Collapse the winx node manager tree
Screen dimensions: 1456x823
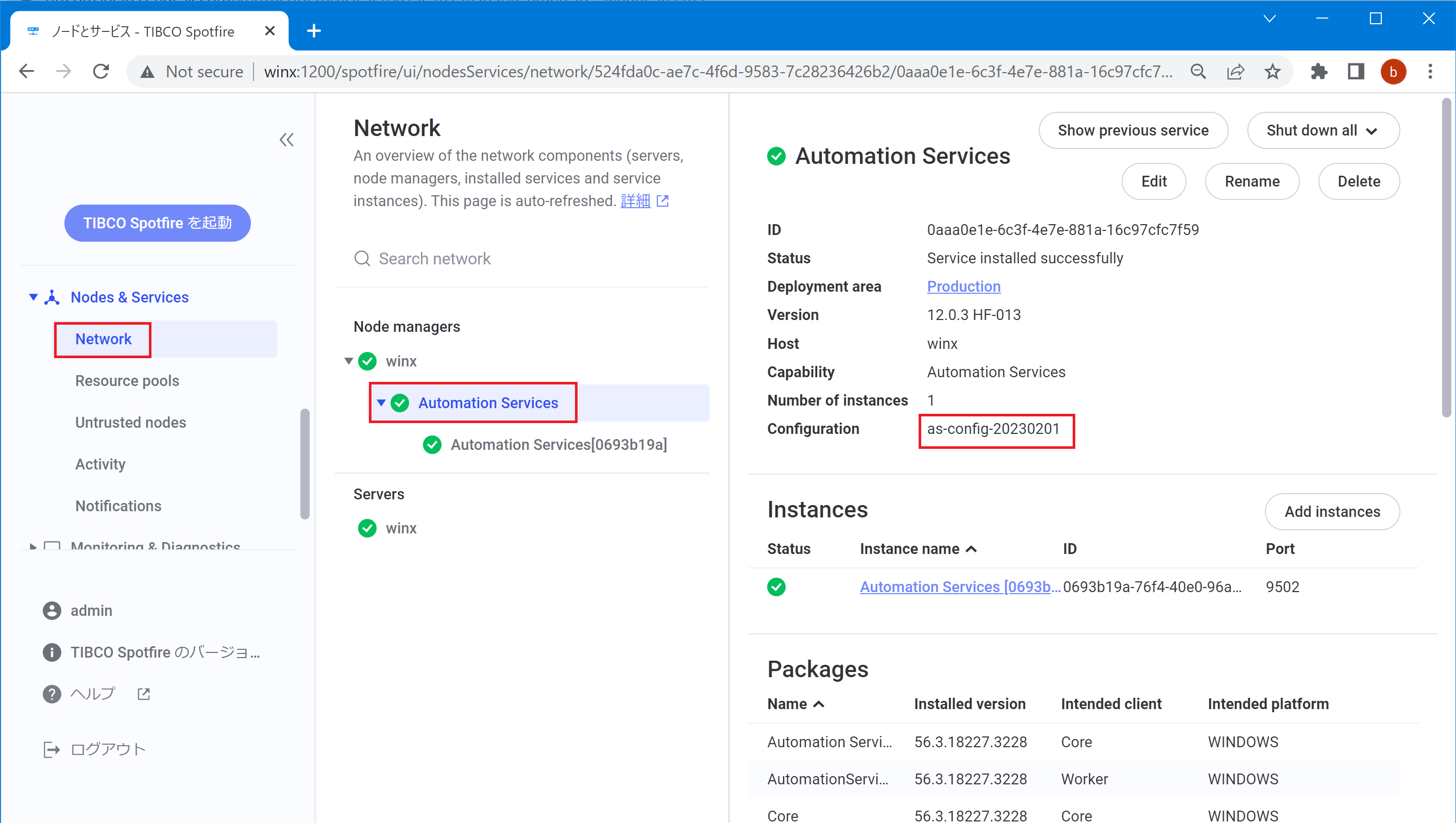tap(349, 361)
